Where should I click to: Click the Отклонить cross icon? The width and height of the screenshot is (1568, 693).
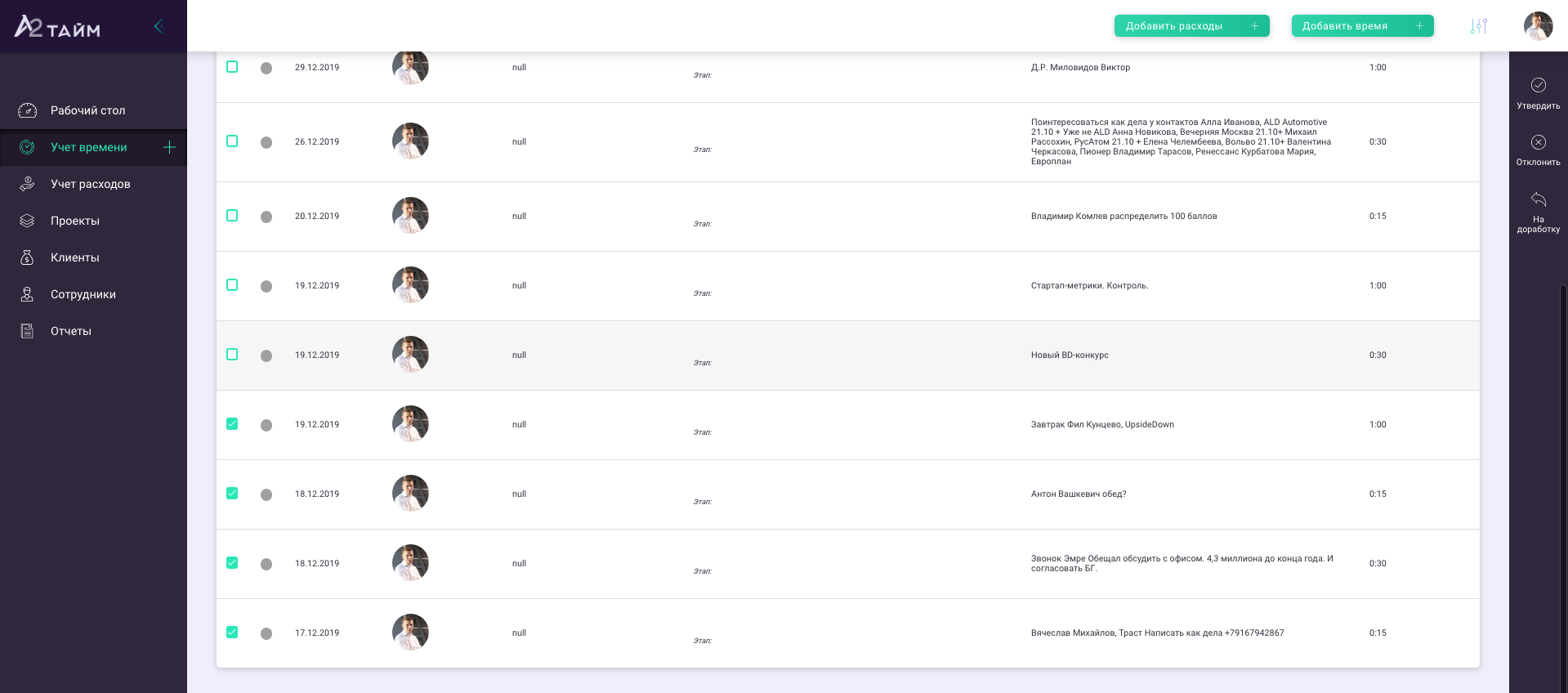click(1538, 142)
